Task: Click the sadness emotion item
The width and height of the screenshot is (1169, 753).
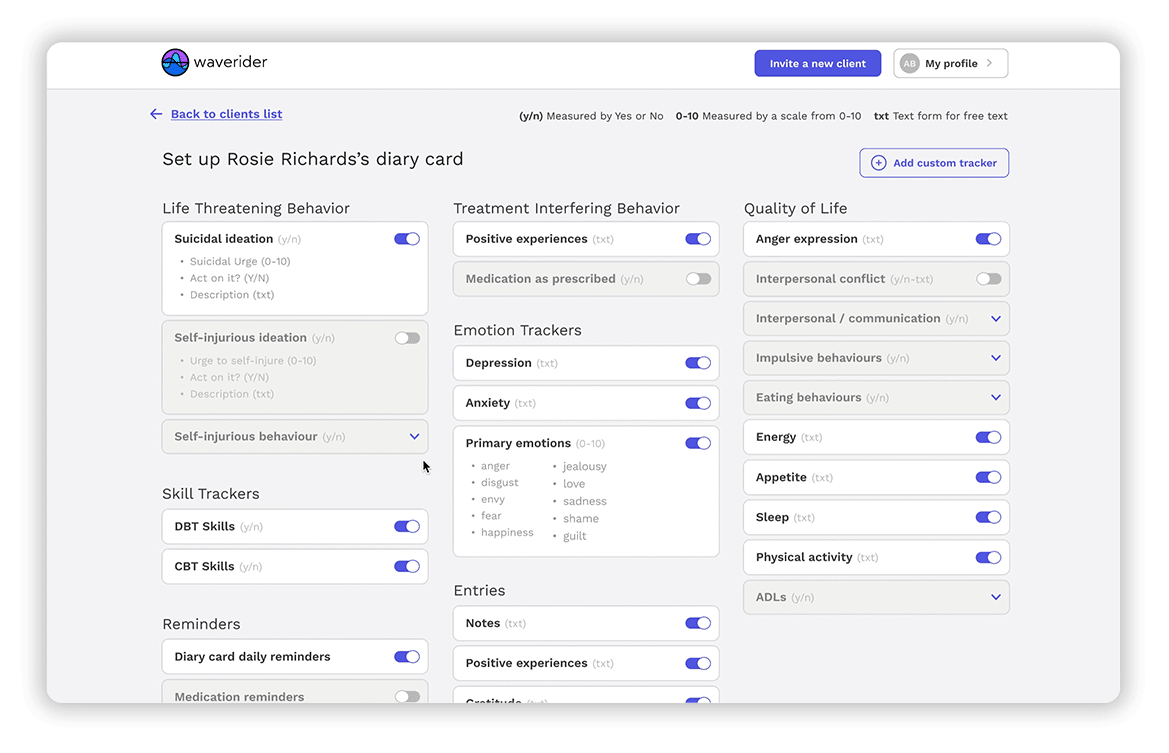Action: tap(584, 501)
